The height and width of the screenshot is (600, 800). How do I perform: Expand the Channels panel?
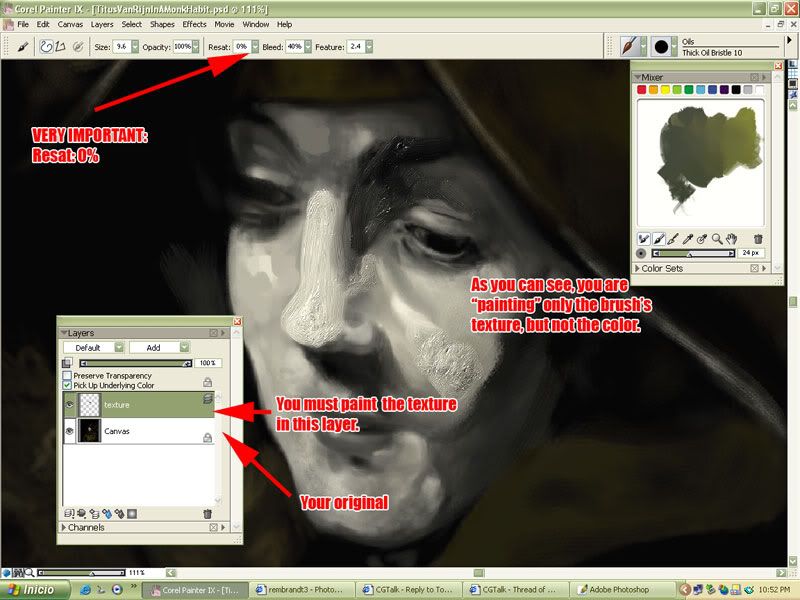(x=65, y=527)
